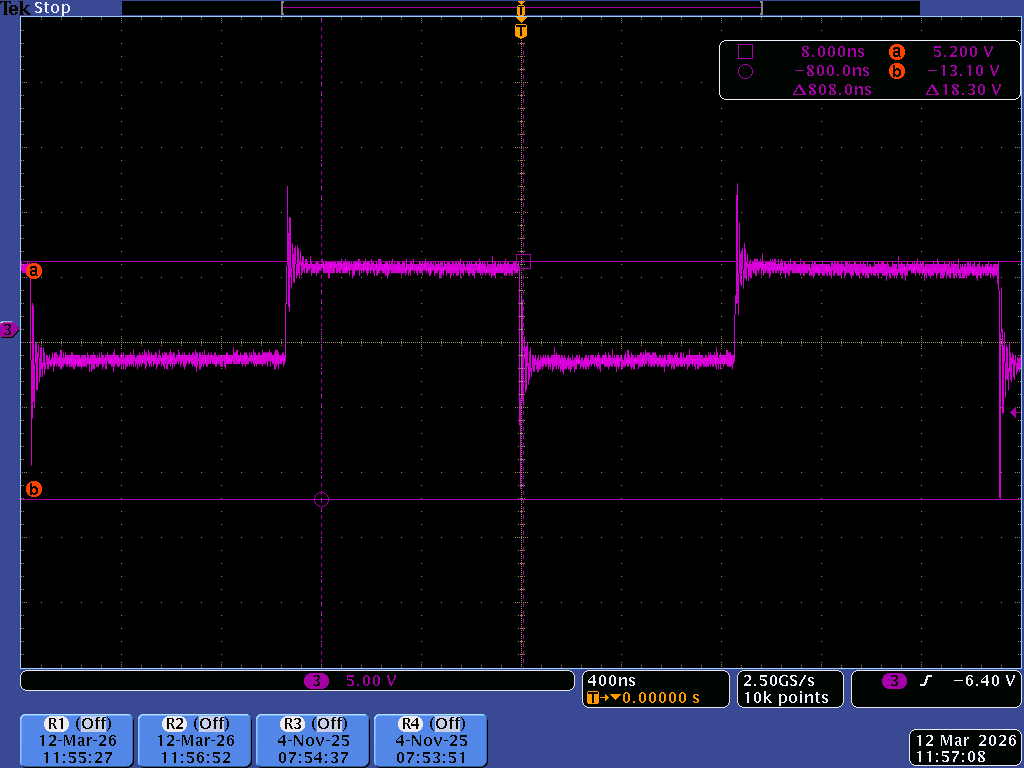Click the channel 3 badge in scale readout
The image size is (1024, 768).
pyautogui.click(x=316, y=680)
